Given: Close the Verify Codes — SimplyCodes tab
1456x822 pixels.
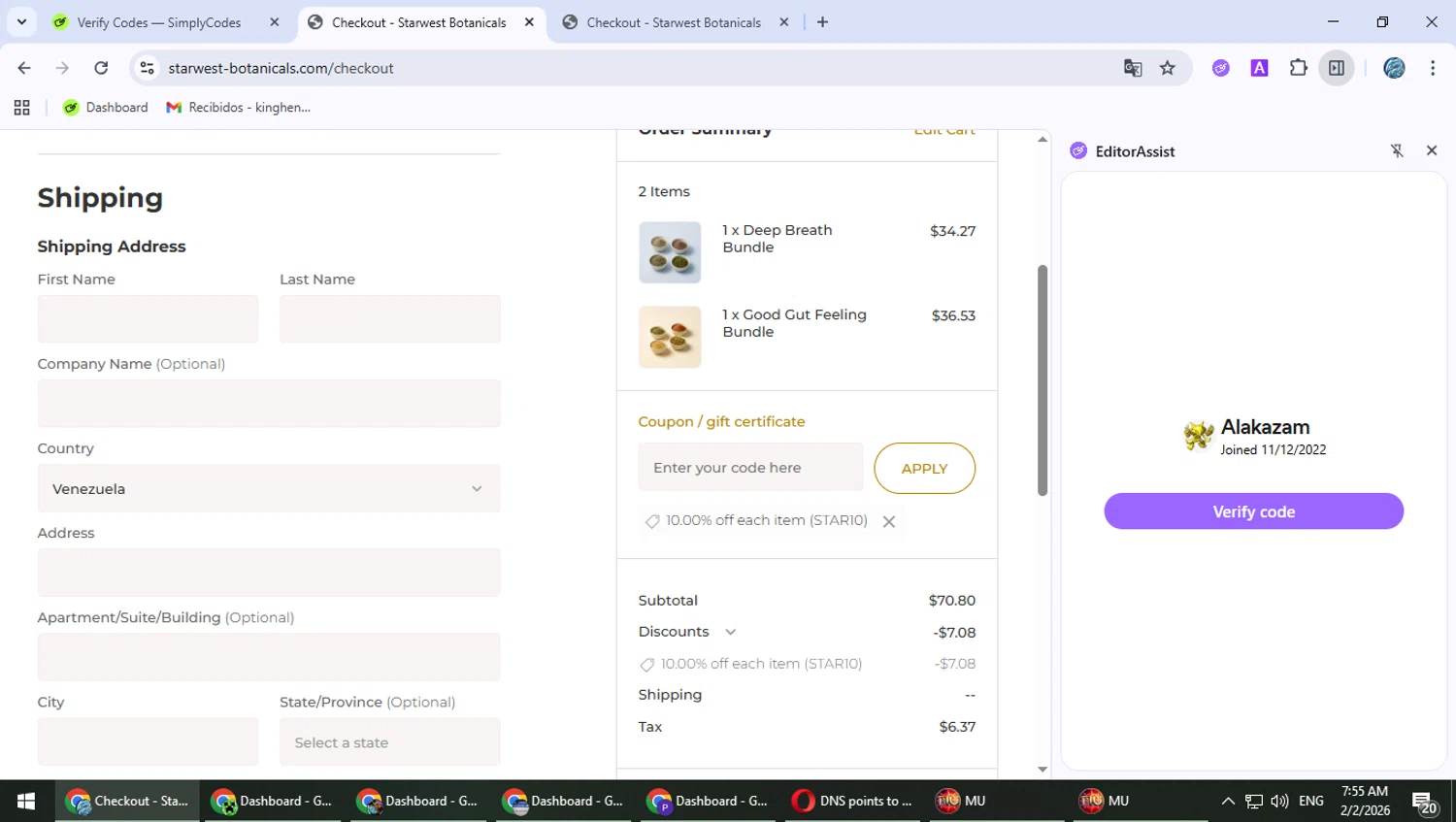Looking at the screenshot, I should pos(275,22).
